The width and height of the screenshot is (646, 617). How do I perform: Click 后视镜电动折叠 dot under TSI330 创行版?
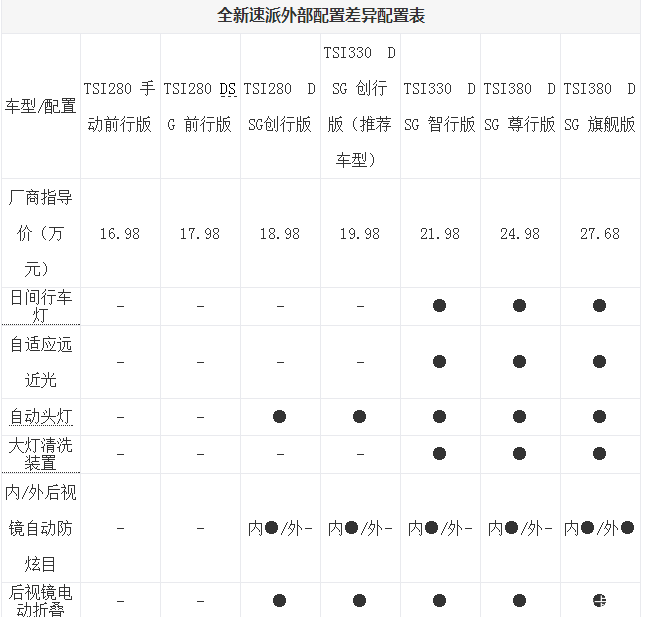click(360, 601)
